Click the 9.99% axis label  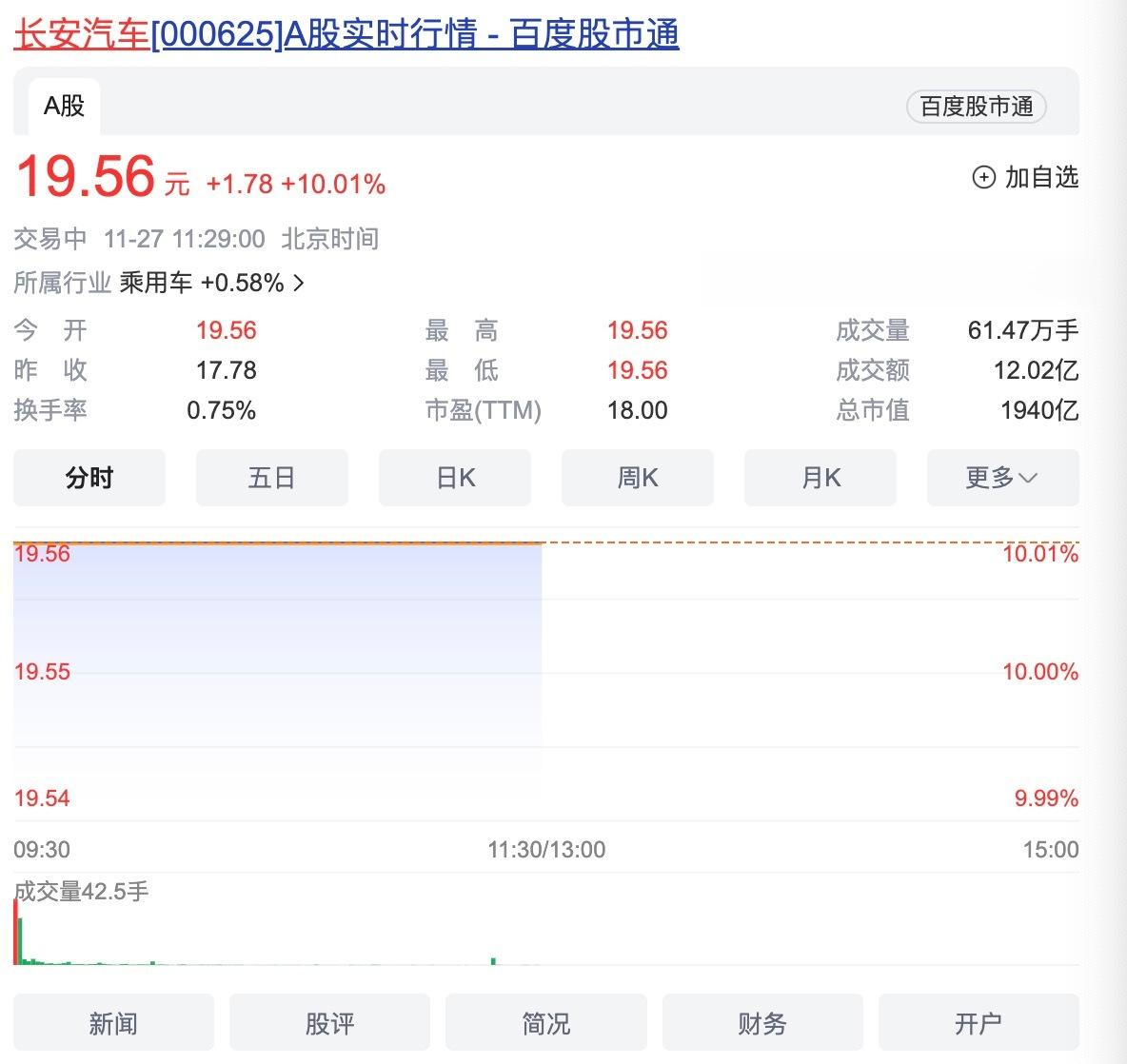point(1046,798)
